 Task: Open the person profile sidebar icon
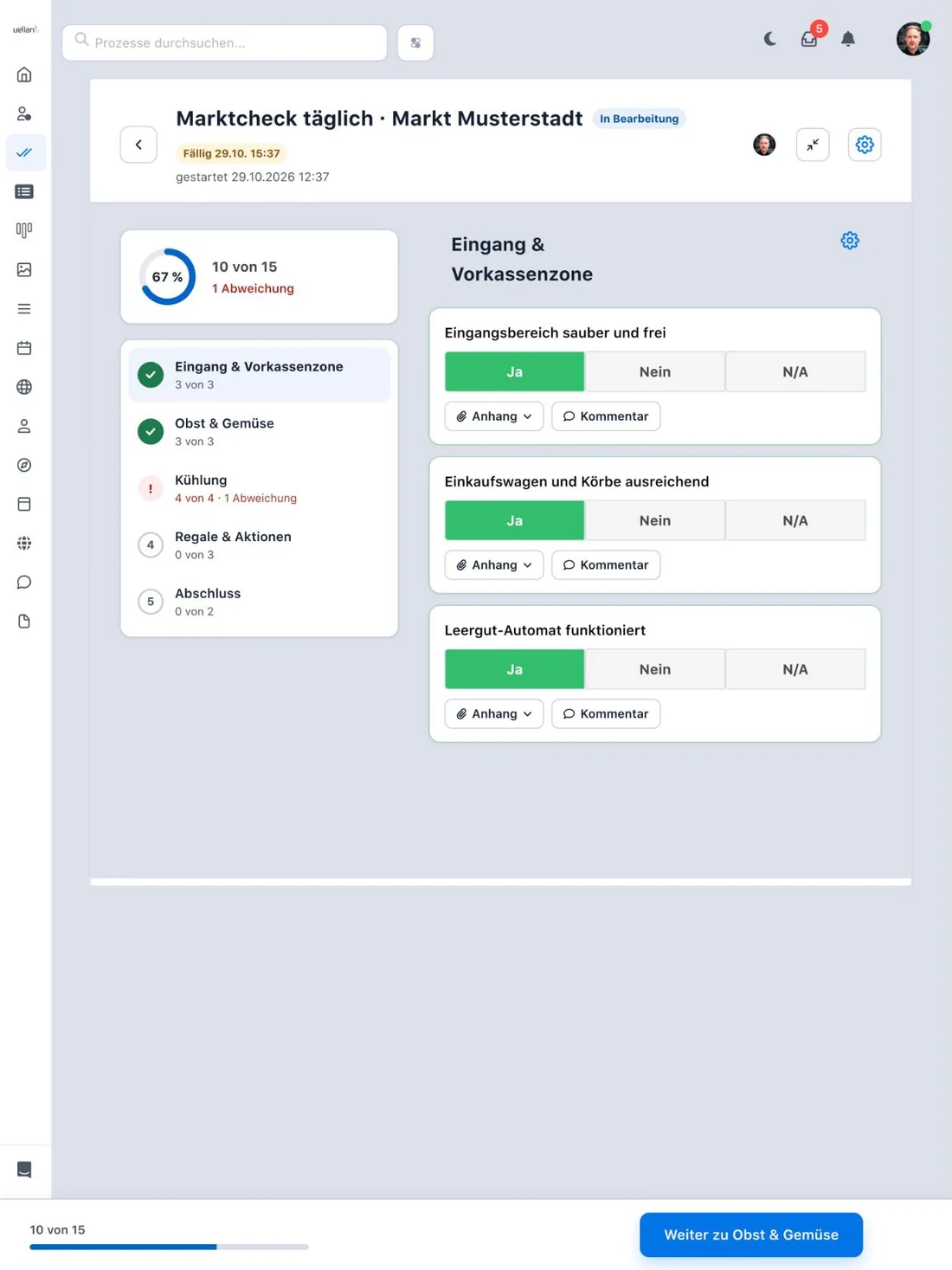coord(24,426)
